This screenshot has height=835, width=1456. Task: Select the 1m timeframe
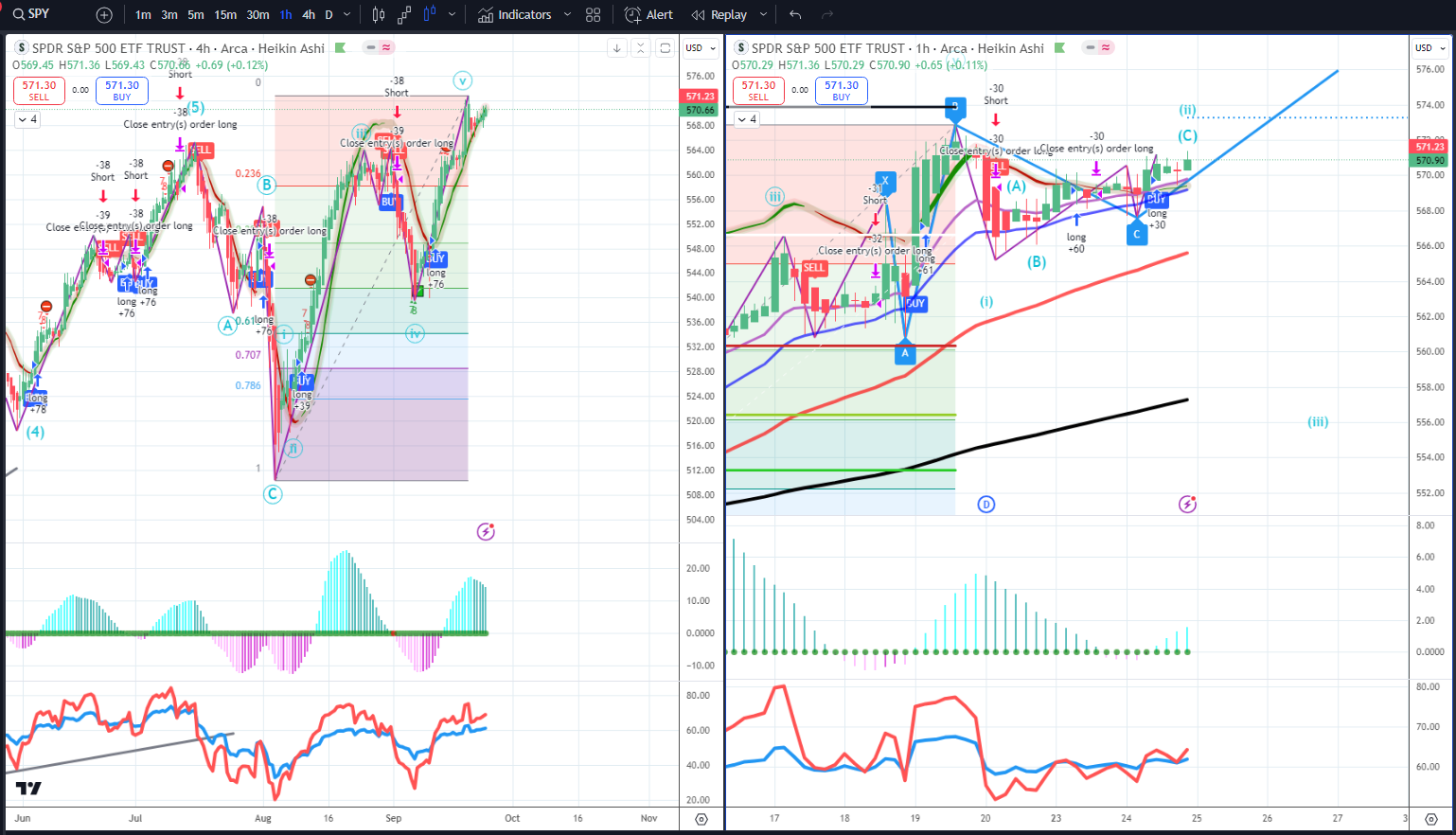pos(143,15)
